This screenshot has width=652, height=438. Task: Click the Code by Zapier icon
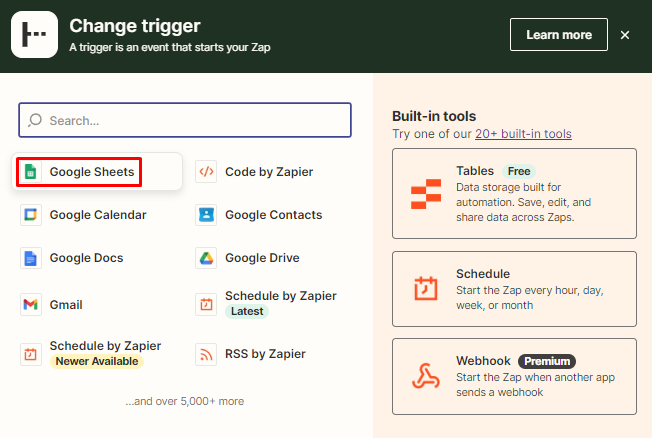point(206,172)
